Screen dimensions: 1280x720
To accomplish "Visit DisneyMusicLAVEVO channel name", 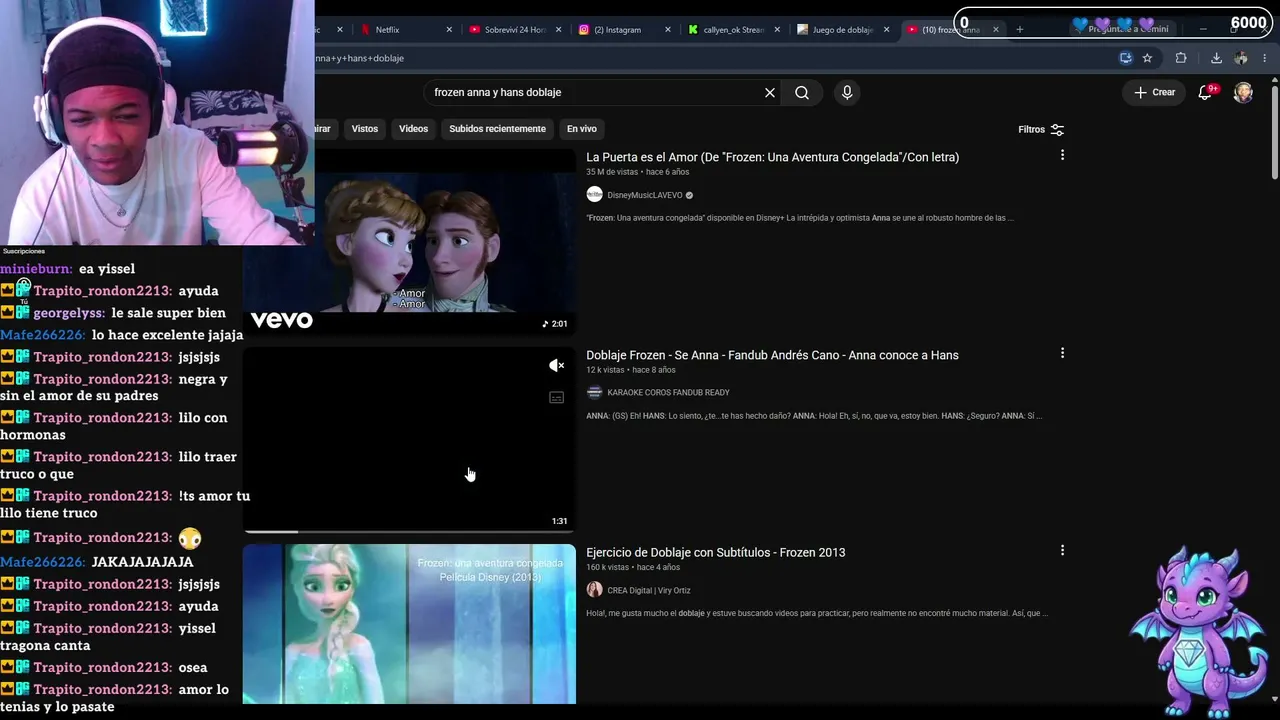I will [x=644, y=195].
